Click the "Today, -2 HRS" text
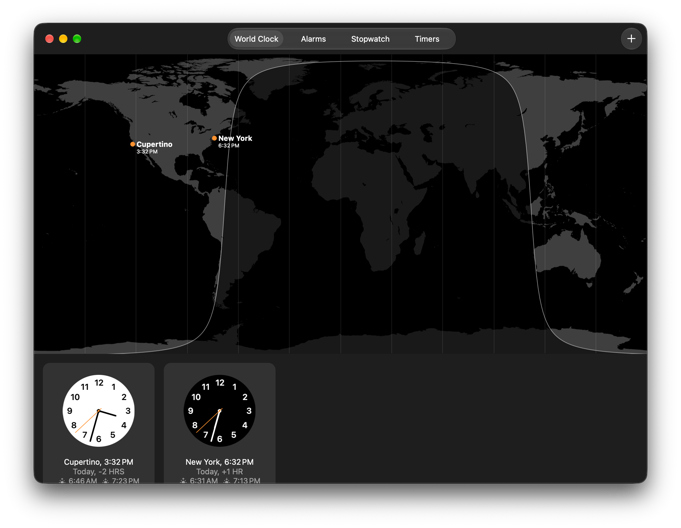Image resolution: width=681 pixels, height=528 pixels. click(99, 472)
